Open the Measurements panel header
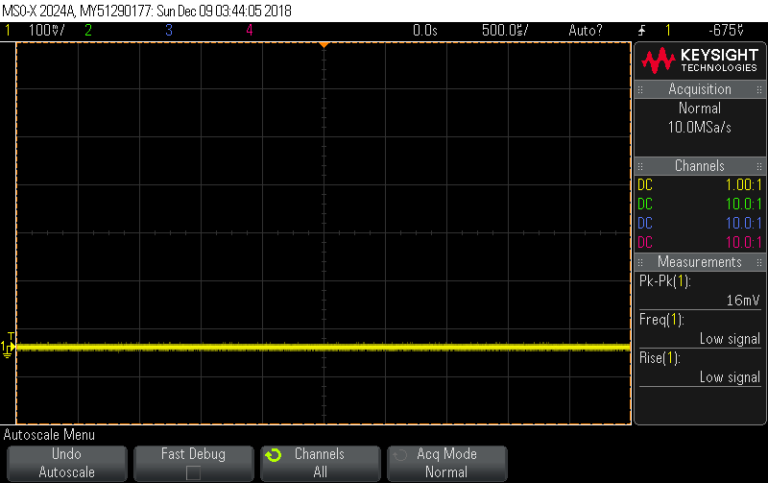 700,262
